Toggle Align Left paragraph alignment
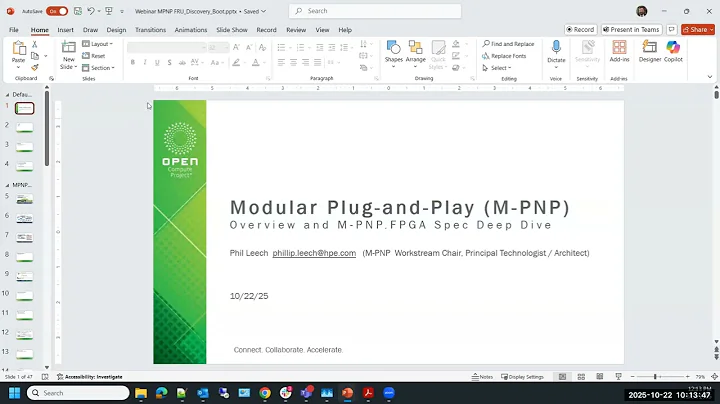The image size is (720, 404). click(x=281, y=62)
